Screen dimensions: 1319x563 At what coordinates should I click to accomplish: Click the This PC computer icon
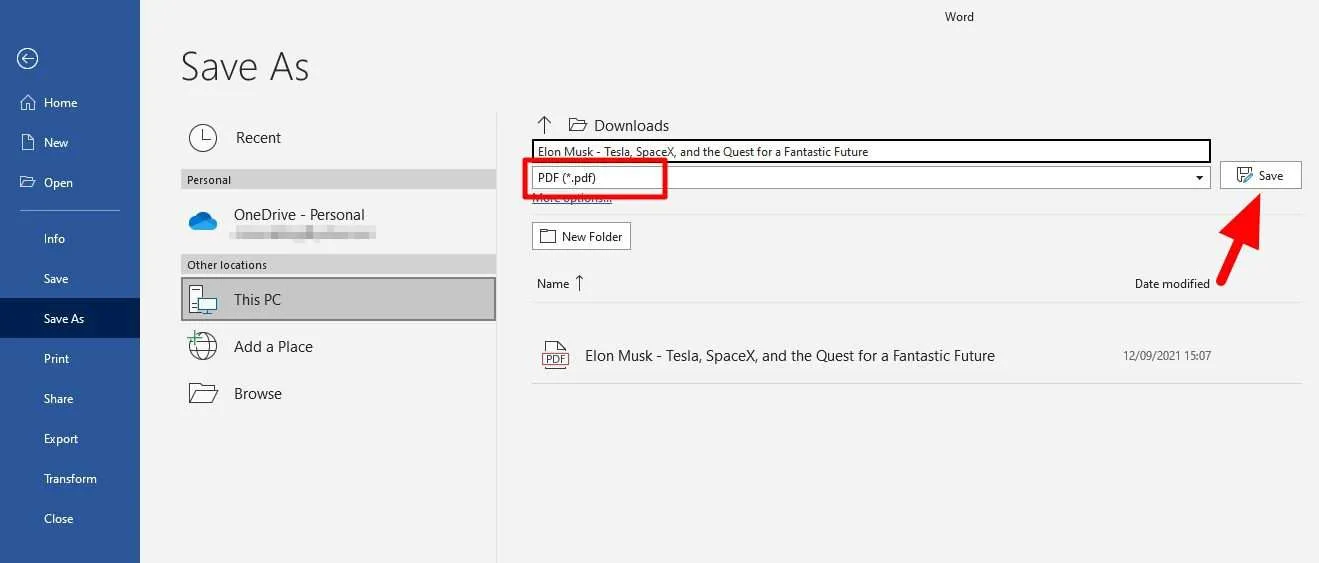click(x=203, y=299)
